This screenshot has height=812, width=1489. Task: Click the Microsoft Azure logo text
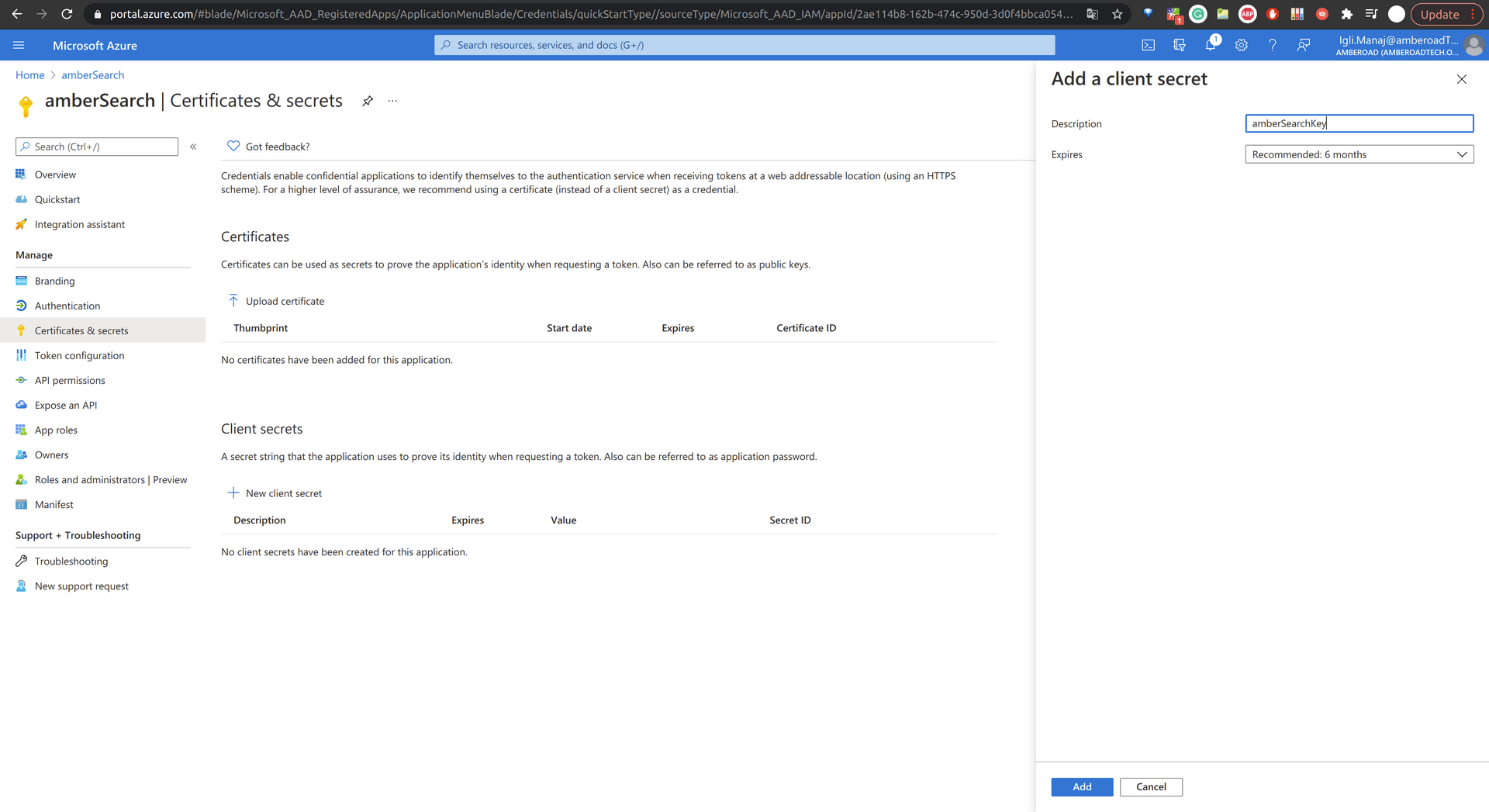pyautogui.click(x=95, y=46)
